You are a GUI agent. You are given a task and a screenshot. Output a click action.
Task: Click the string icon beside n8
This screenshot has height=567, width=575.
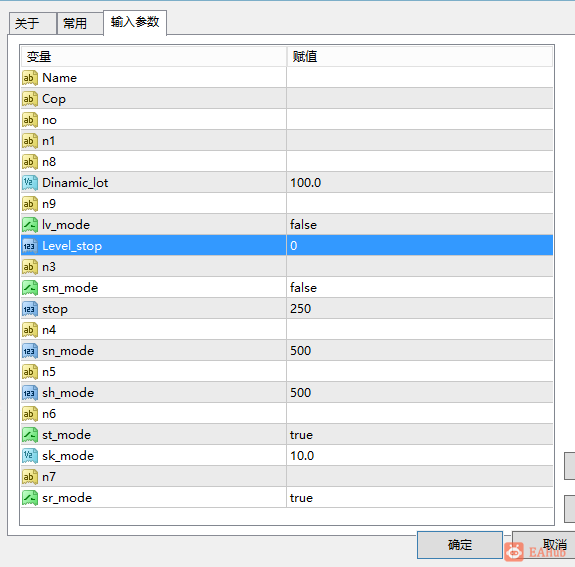[x=30, y=162]
